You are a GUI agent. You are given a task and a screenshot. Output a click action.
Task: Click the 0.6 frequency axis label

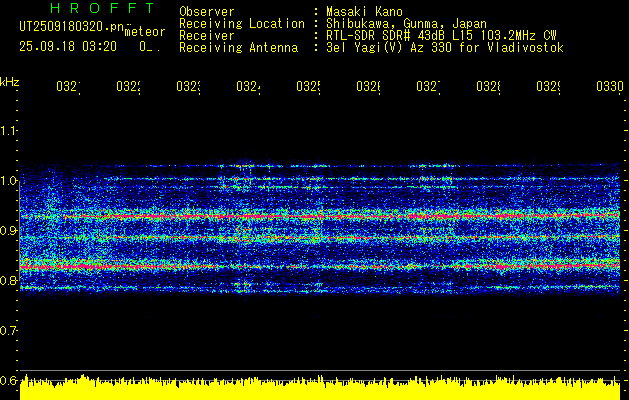click(8, 380)
